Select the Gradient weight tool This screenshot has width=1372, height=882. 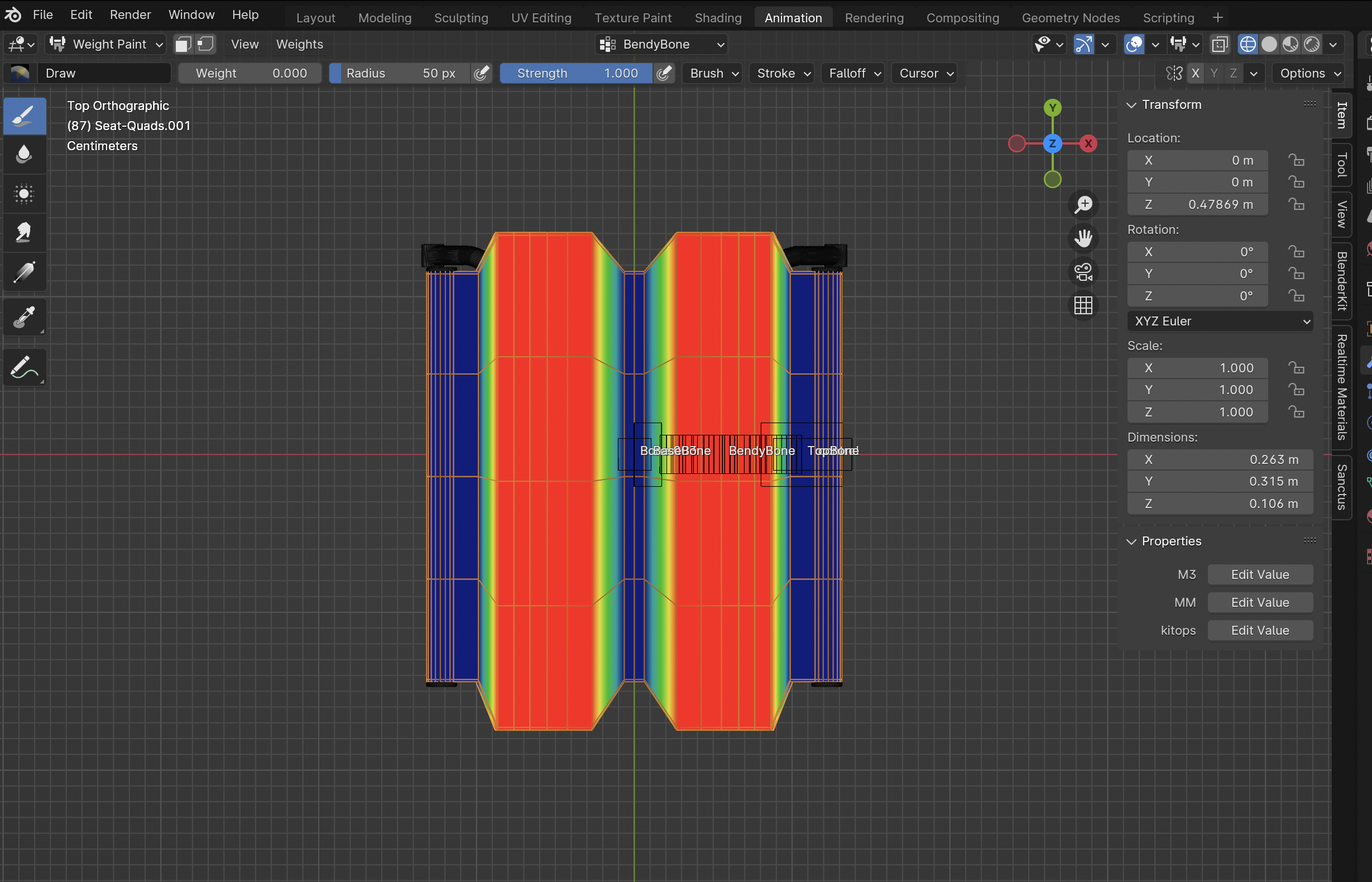(x=25, y=271)
